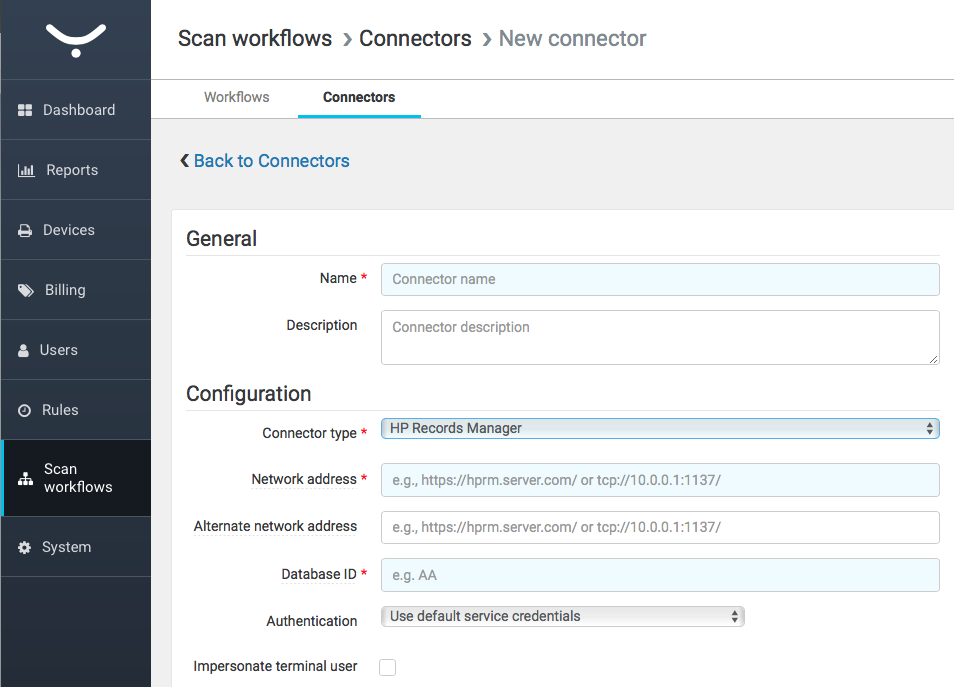This screenshot has height=687, width=954.
Task: Switch to the Workflows tab
Action: pos(237,97)
